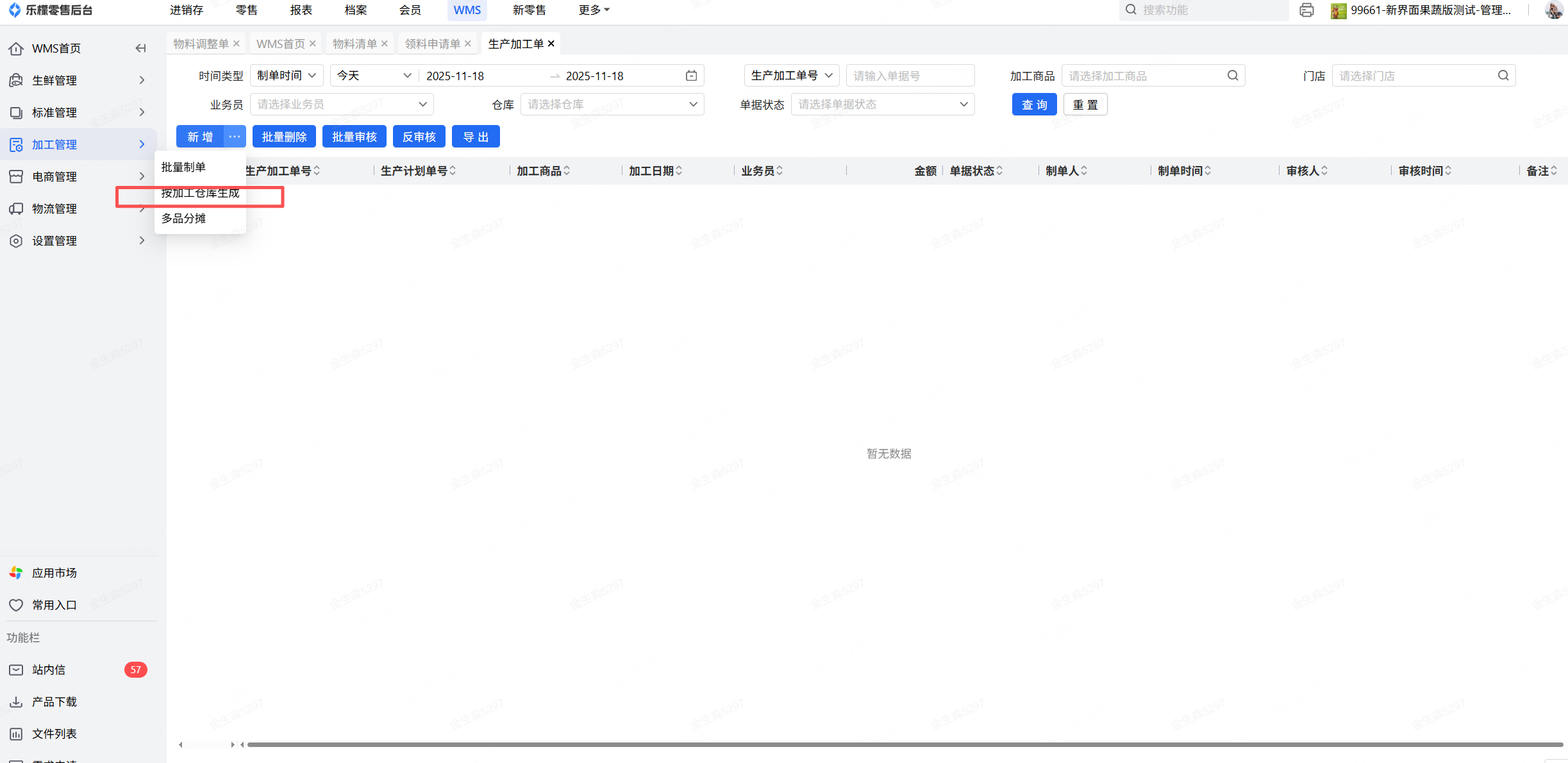Open 站内信 messages in sidebar

[49, 669]
